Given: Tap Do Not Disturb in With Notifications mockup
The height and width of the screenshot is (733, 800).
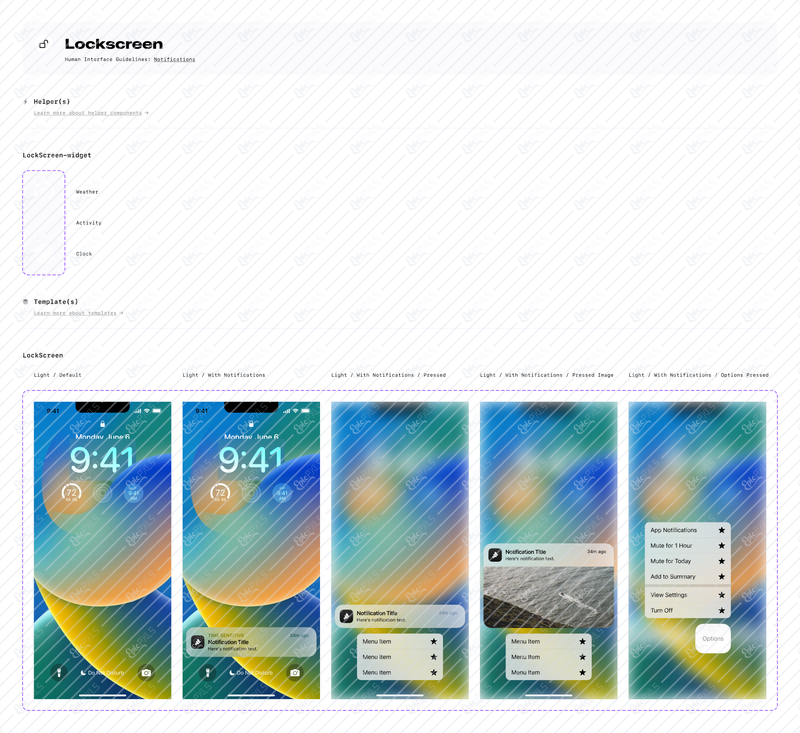Looking at the screenshot, I should point(251,673).
